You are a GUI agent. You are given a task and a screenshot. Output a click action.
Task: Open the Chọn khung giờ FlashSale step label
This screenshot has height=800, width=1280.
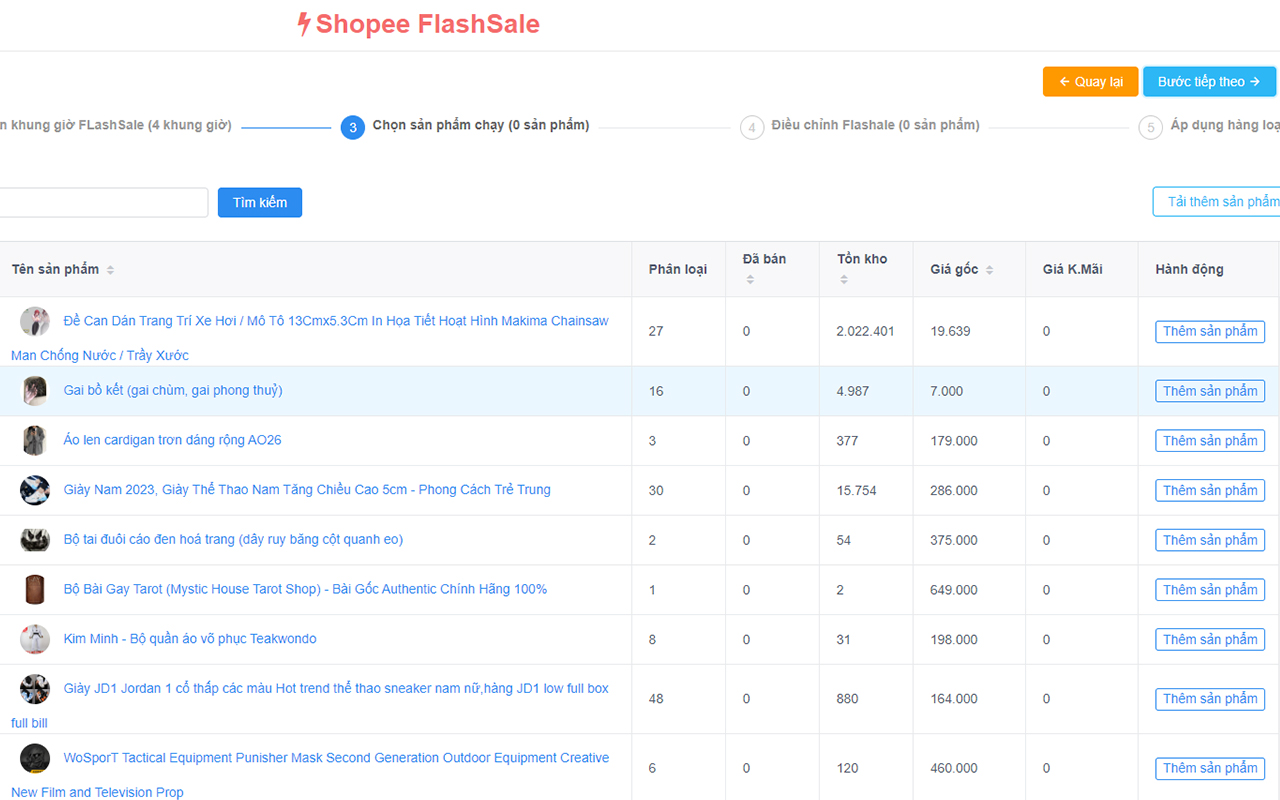[115, 126]
